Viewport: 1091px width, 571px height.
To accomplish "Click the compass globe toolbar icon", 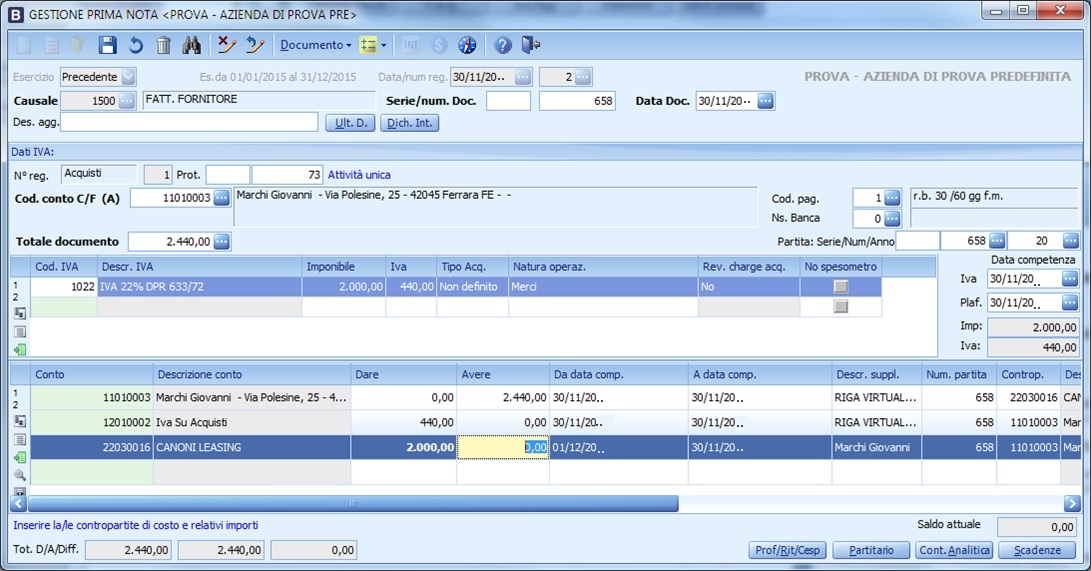I will pyautogui.click(x=467, y=45).
